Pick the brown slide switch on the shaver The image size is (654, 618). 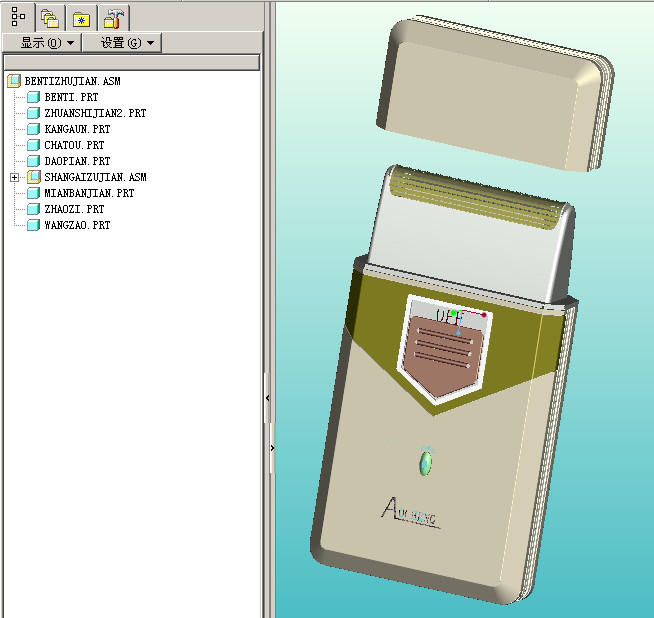(x=443, y=356)
